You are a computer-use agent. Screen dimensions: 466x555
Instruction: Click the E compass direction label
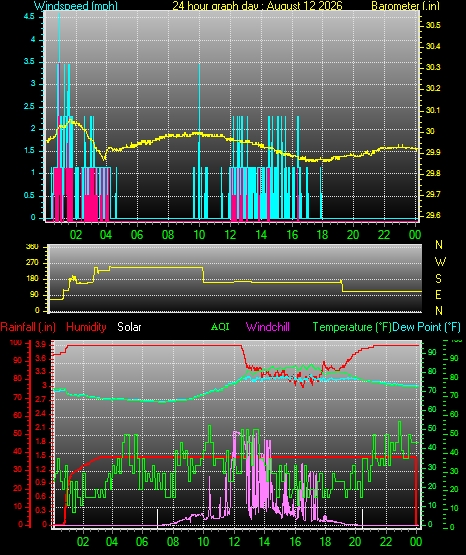click(438, 294)
